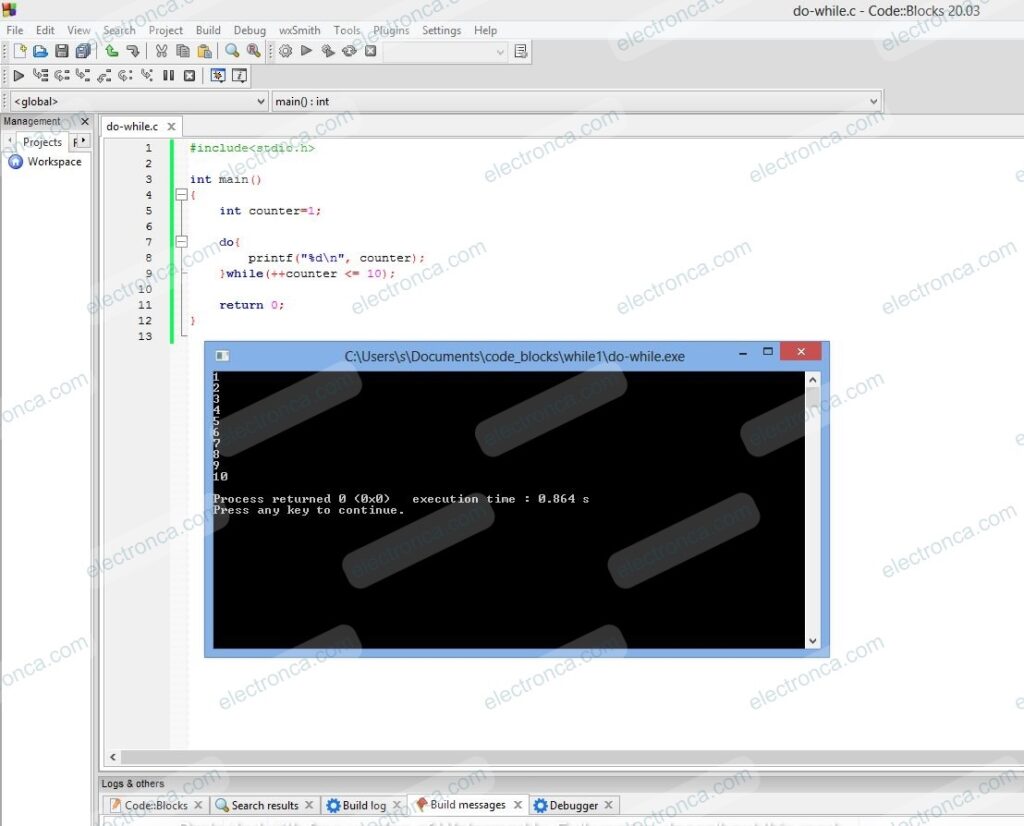
Task: Click the Cut scissors icon
Action: 160,51
